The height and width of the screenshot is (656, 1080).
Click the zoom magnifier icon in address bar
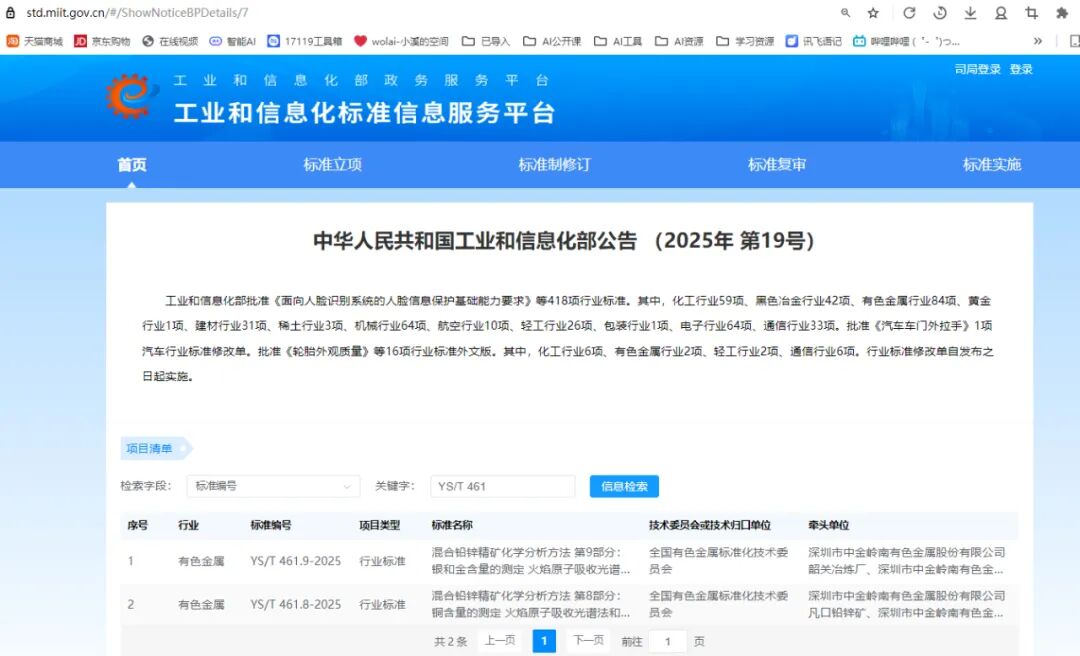pos(845,13)
